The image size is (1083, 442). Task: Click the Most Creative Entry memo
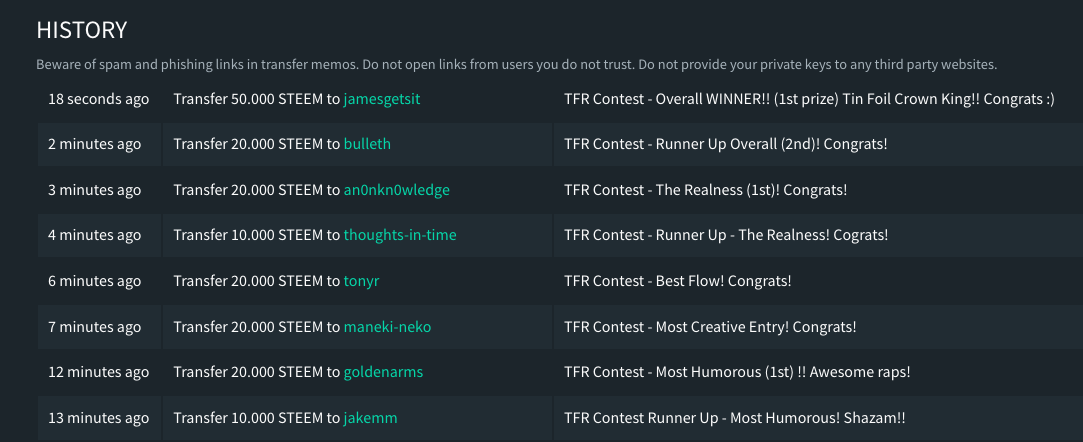coord(710,327)
